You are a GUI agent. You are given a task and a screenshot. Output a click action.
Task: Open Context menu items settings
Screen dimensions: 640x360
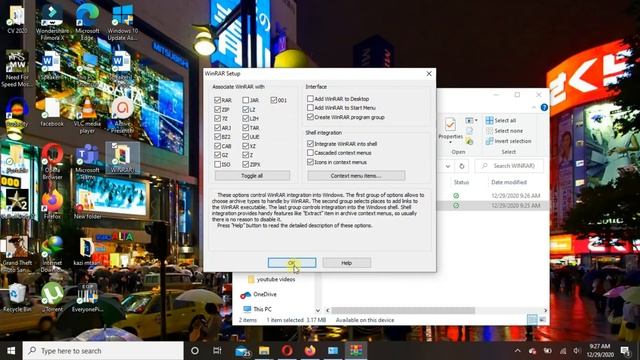(x=356, y=176)
